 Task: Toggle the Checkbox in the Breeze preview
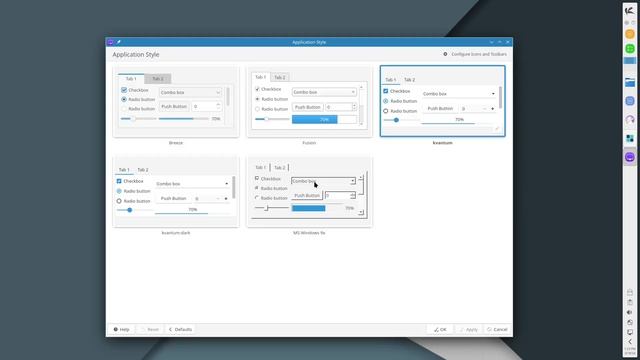124,90
